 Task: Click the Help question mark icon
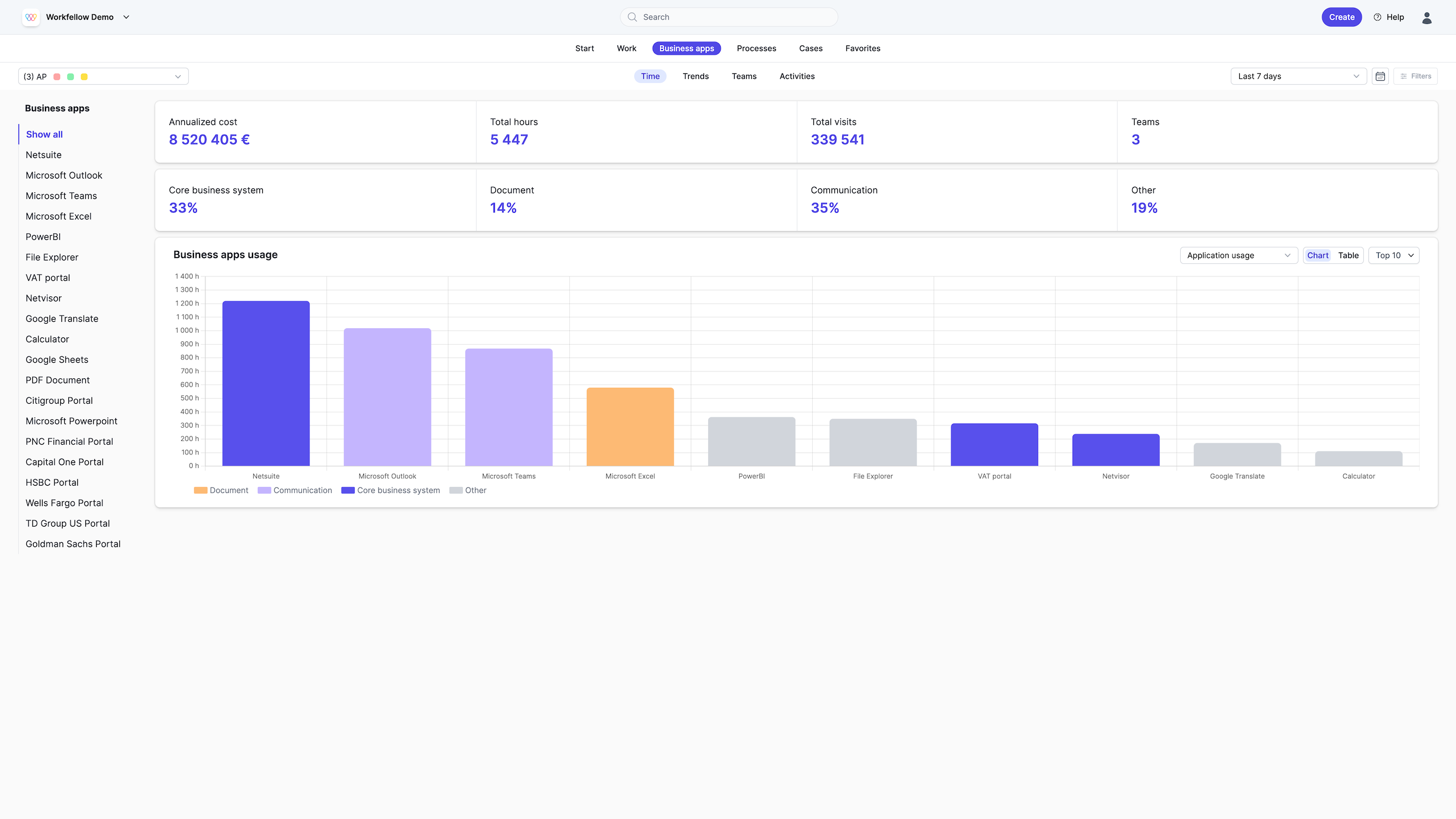point(1378,17)
